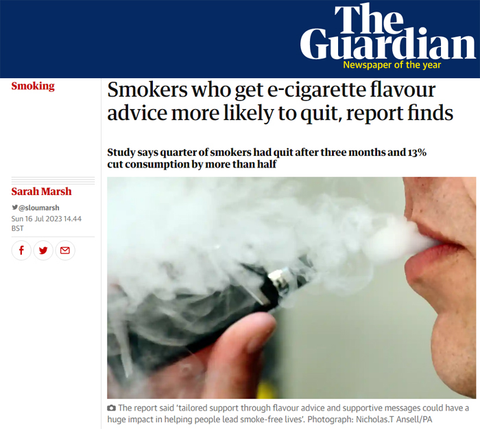
Task: Click the BST timezone label
Action: pos(17,228)
